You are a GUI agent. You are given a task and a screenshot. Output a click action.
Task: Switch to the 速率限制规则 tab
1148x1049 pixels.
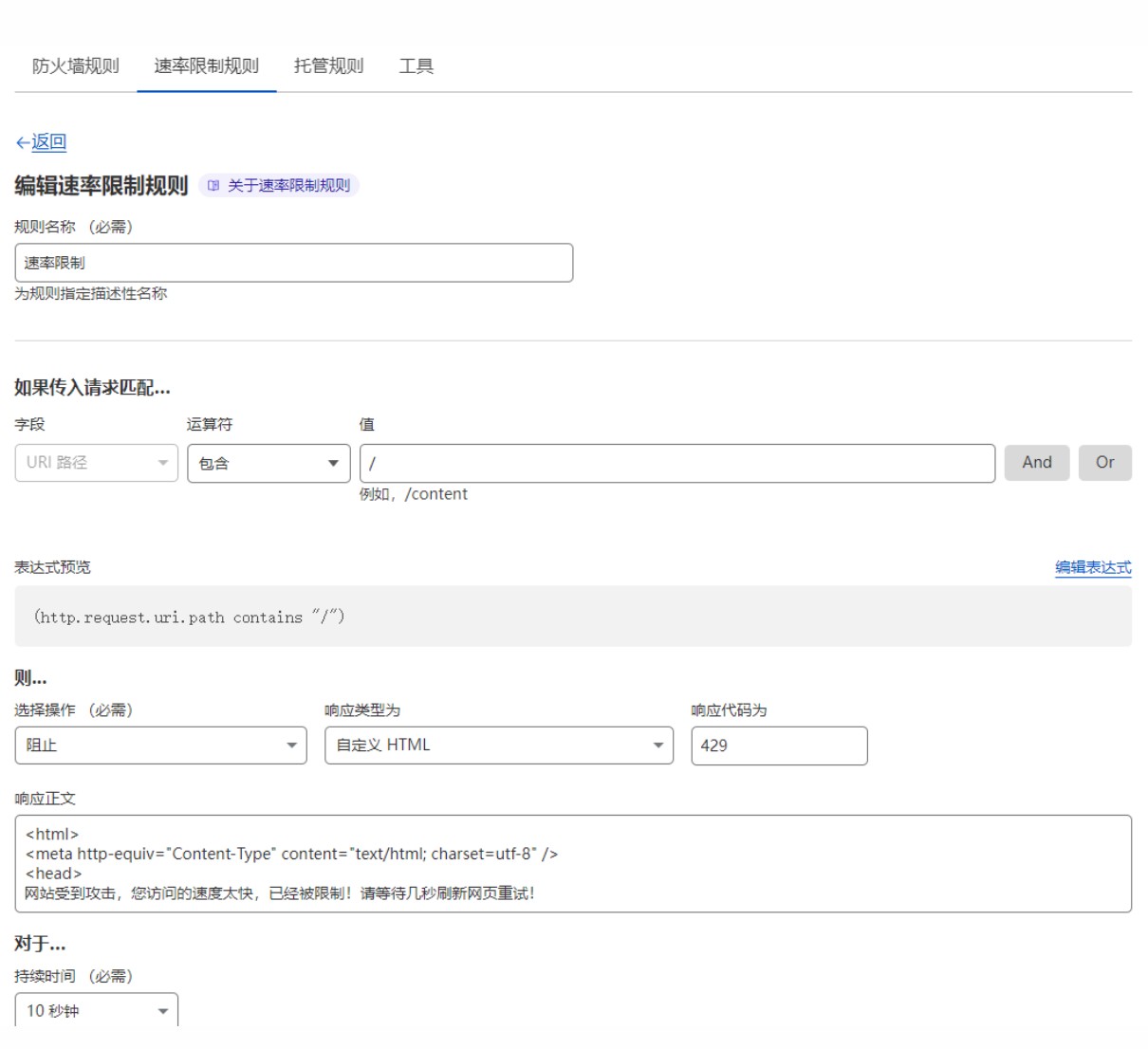pos(206,66)
